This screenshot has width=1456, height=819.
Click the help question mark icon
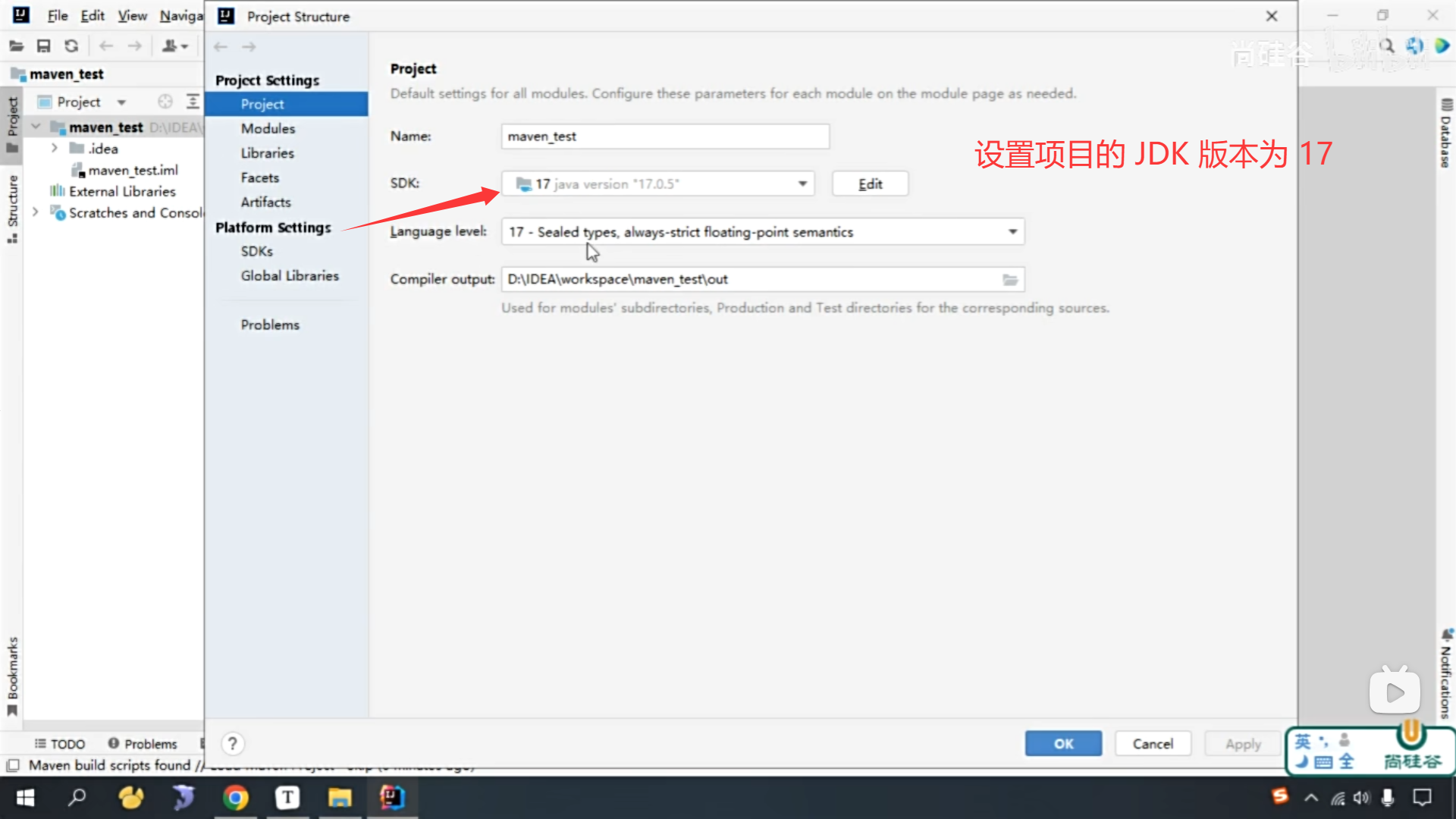[233, 744]
